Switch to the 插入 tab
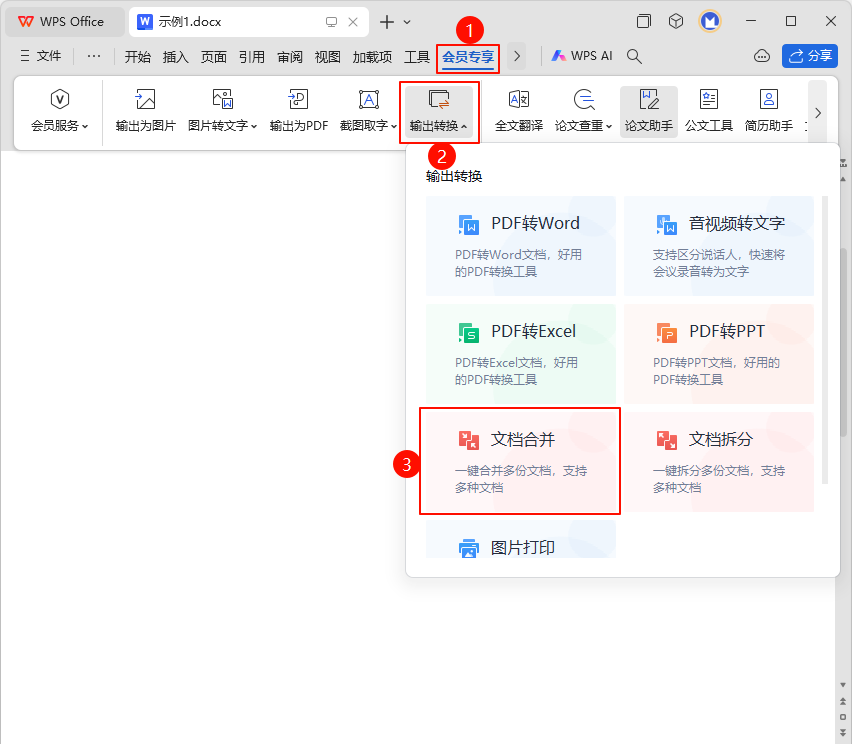This screenshot has height=744, width=852. (176, 57)
